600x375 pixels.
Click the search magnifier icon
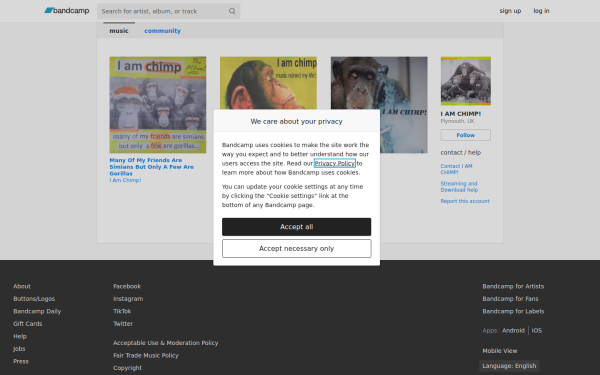click(x=232, y=11)
